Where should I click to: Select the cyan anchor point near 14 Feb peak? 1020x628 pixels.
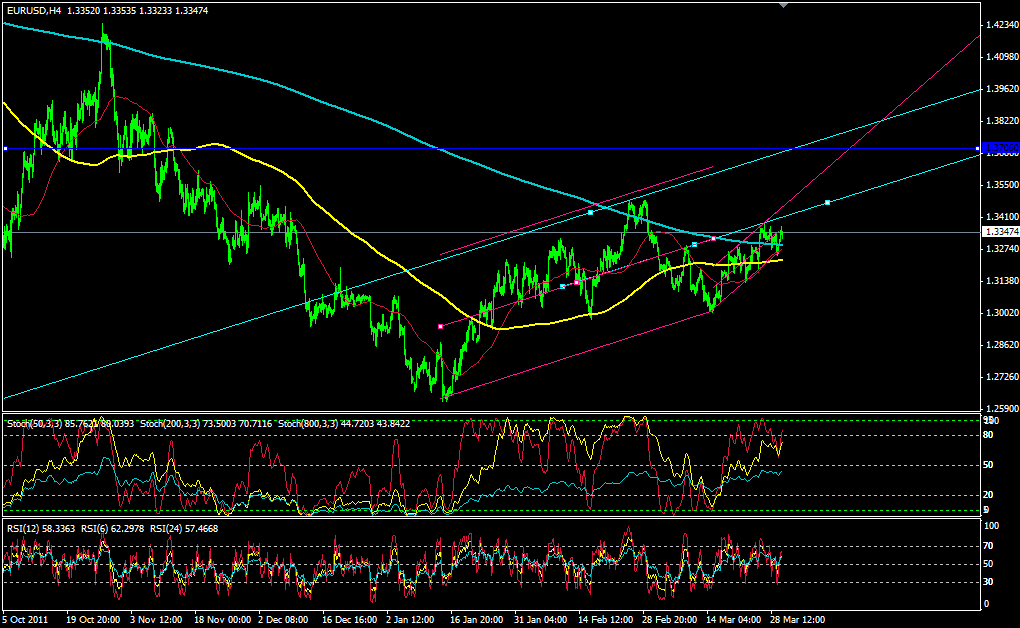click(x=591, y=212)
